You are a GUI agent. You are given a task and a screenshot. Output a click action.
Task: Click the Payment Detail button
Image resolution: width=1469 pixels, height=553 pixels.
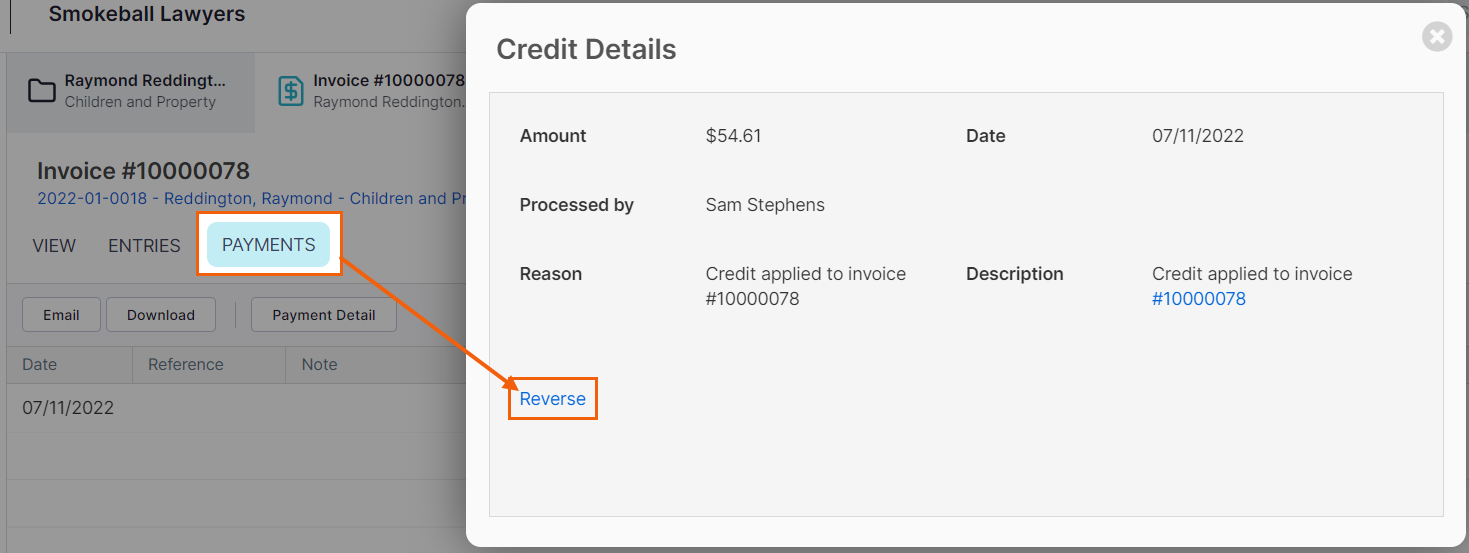point(324,315)
